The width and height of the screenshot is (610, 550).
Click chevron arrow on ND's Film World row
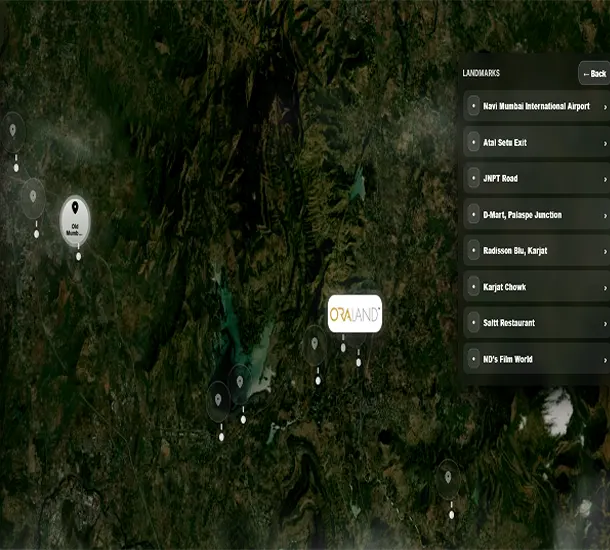pos(605,360)
